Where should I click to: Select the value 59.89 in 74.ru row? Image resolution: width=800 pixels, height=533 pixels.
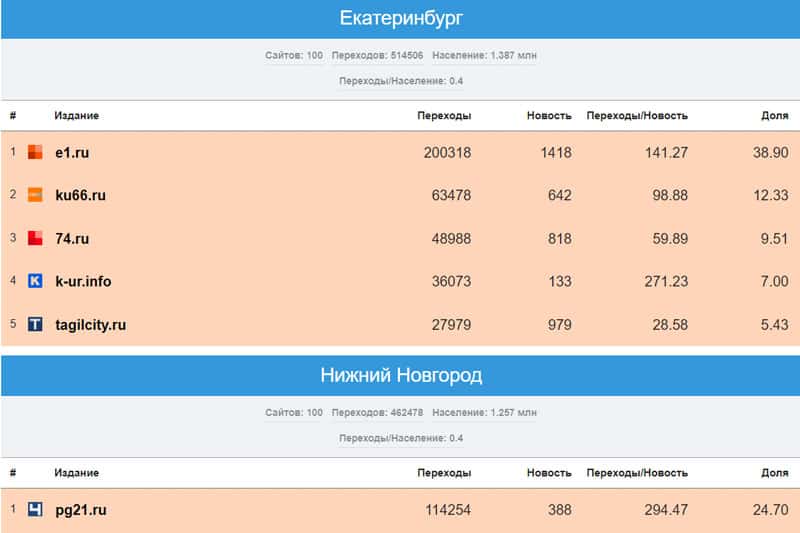(670, 239)
